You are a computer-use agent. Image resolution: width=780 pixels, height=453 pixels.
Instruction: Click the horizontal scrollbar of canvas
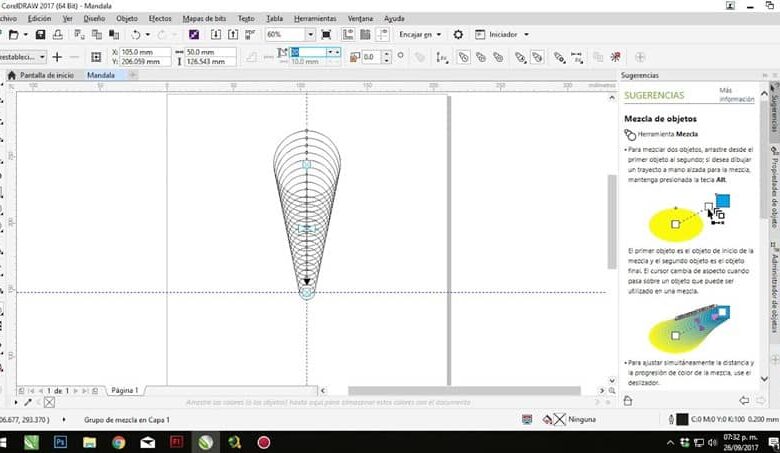coord(464,391)
